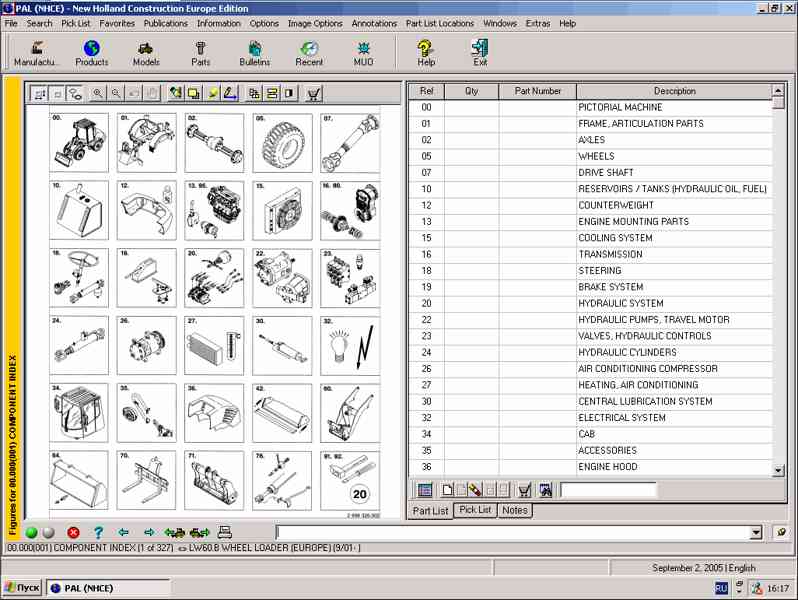Viewport: 798px width, 600px height.
Task: Open the Pick List menu
Action: [x=75, y=23]
